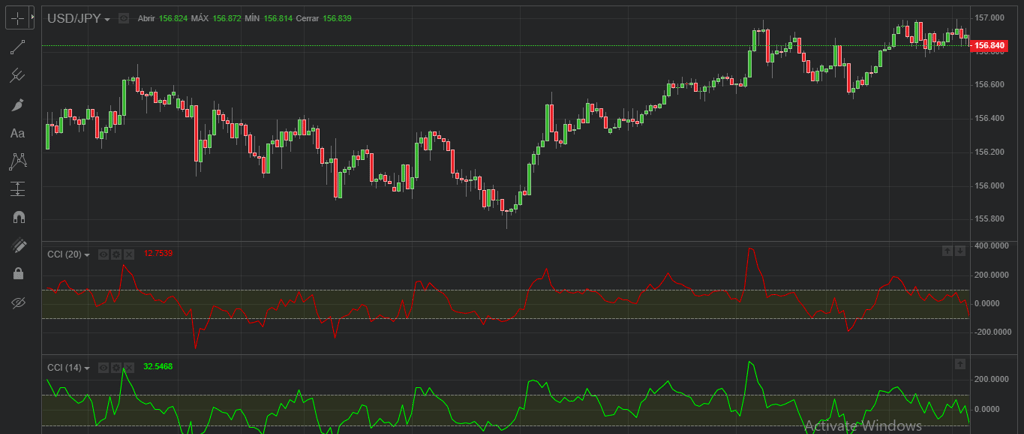Image resolution: width=1024 pixels, height=434 pixels.
Task: Click the MÍN value 156.814
Action: pyautogui.click(x=278, y=18)
